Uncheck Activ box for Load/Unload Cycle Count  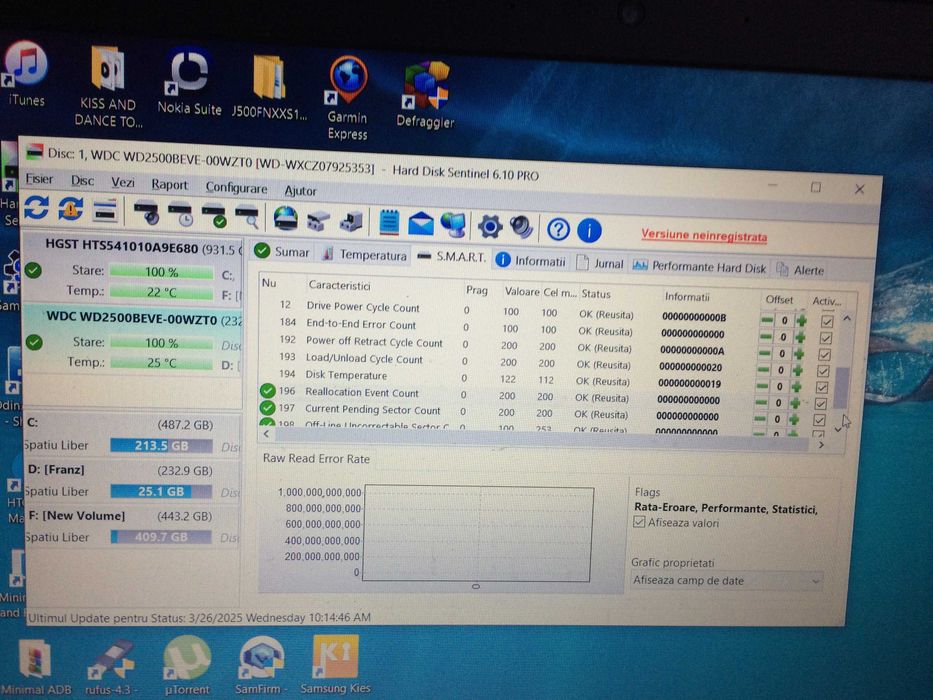pyautogui.click(x=824, y=371)
